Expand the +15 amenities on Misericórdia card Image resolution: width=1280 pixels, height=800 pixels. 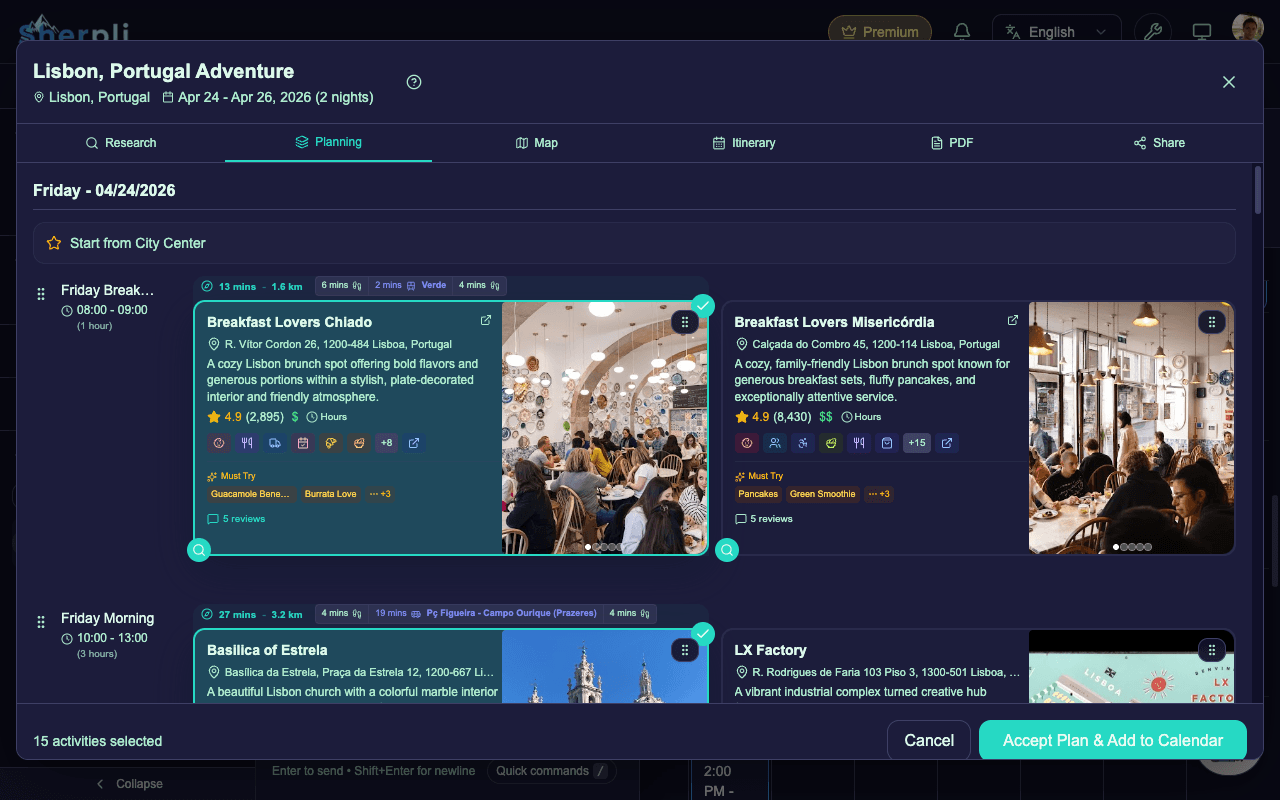916,443
